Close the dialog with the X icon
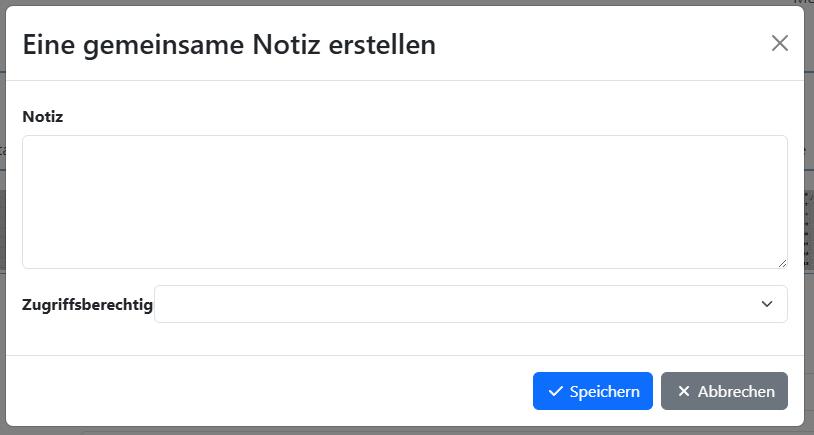The height and width of the screenshot is (435, 814). pos(780,43)
